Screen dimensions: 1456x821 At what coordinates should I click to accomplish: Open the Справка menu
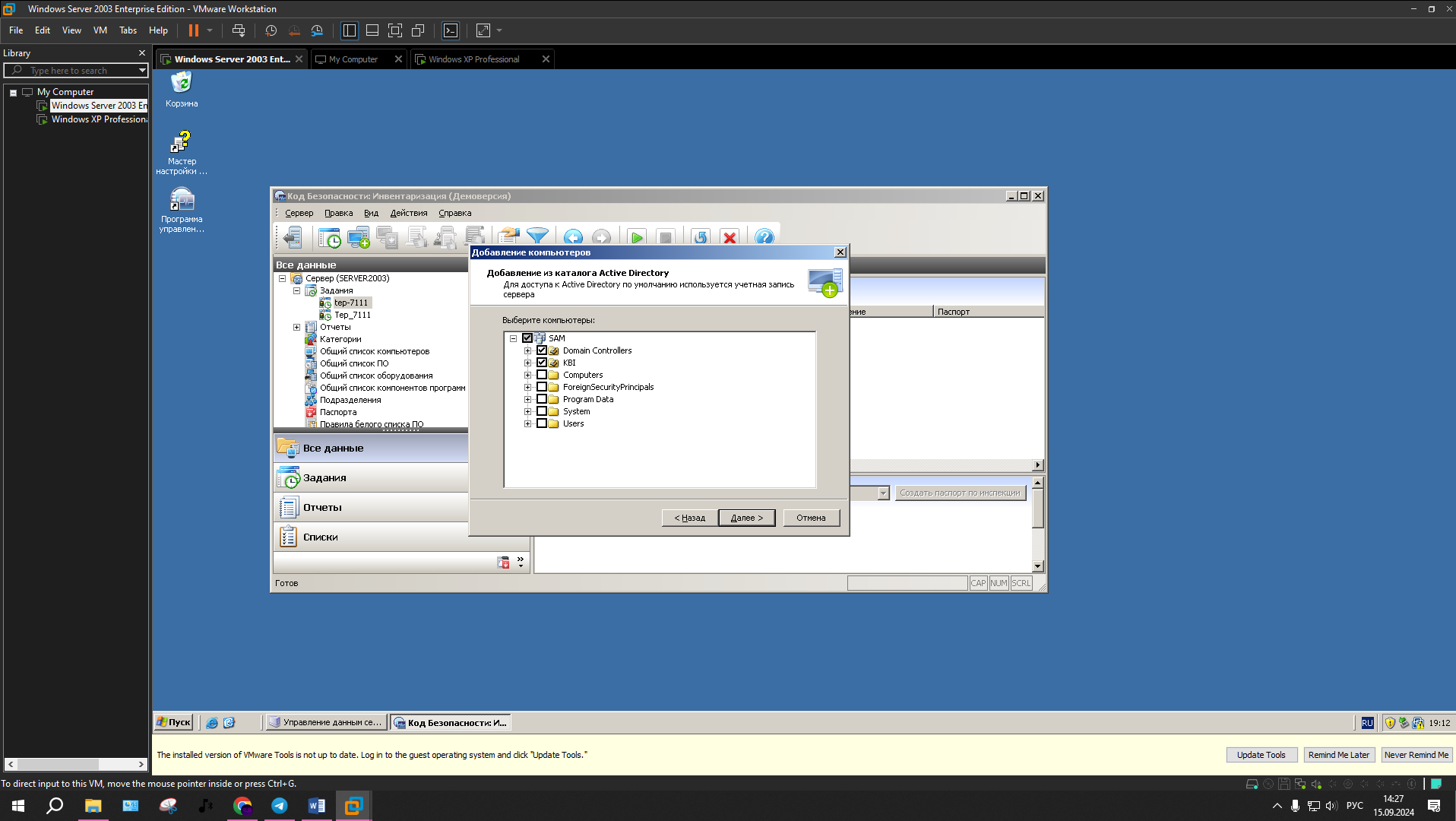coord(454,213)
